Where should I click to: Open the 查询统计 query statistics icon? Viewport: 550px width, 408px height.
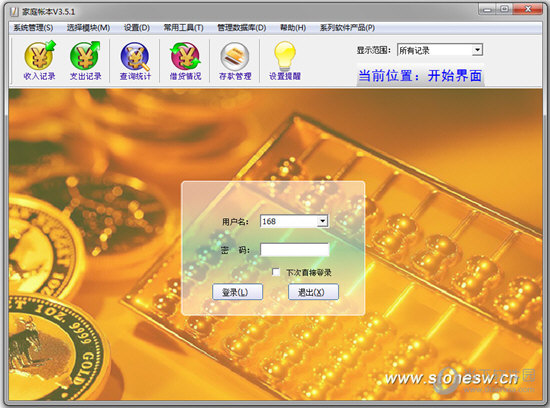[x=135, y=60]
